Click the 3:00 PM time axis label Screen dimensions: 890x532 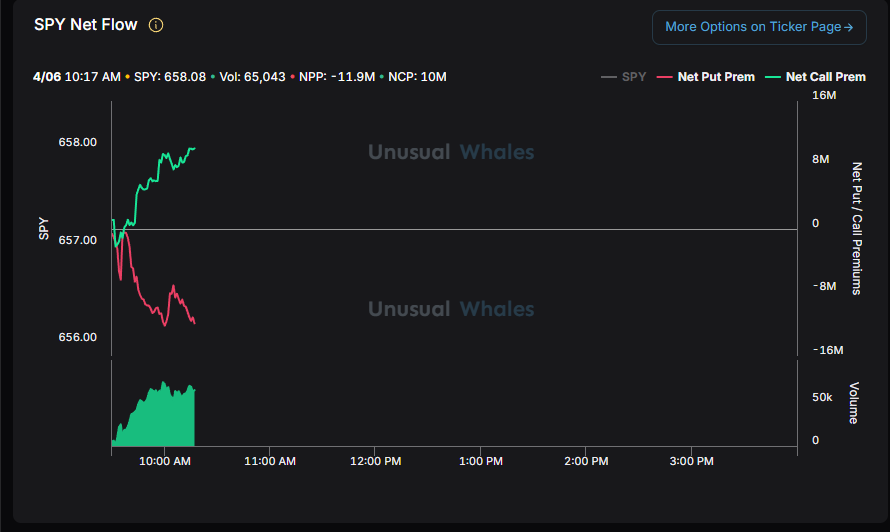691,461
